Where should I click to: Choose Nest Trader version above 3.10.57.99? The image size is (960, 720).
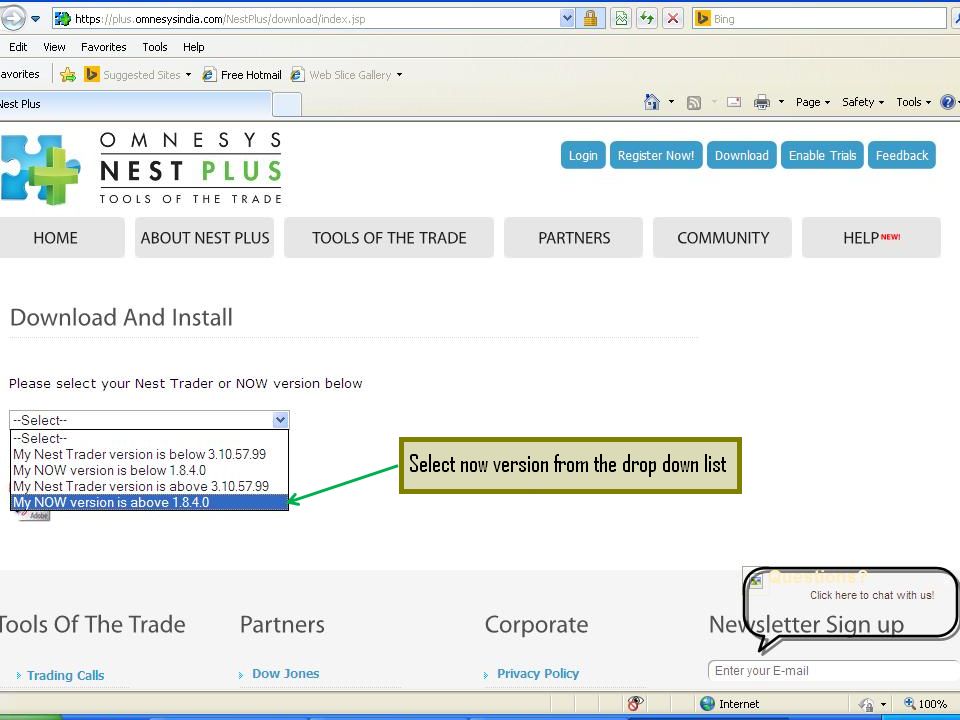click(149, 486)
